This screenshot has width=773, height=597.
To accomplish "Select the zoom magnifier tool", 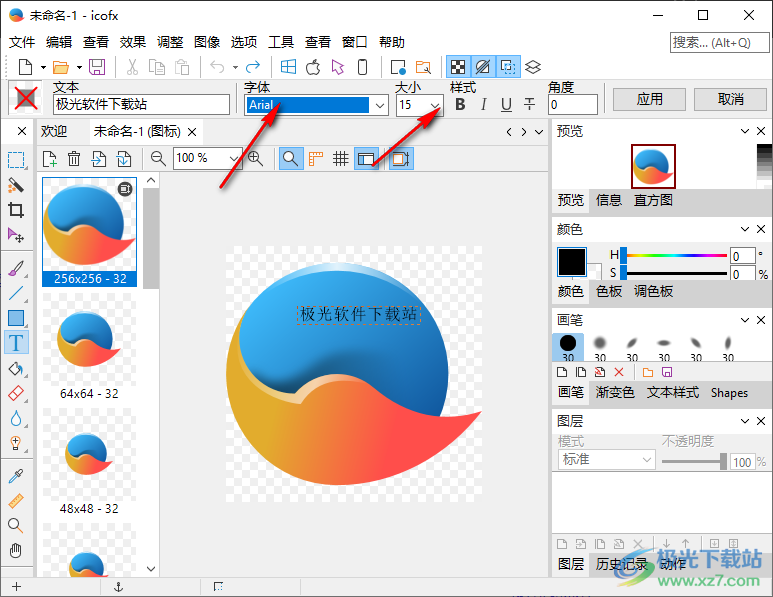I will pyautogui.click(x=16, y=526).
